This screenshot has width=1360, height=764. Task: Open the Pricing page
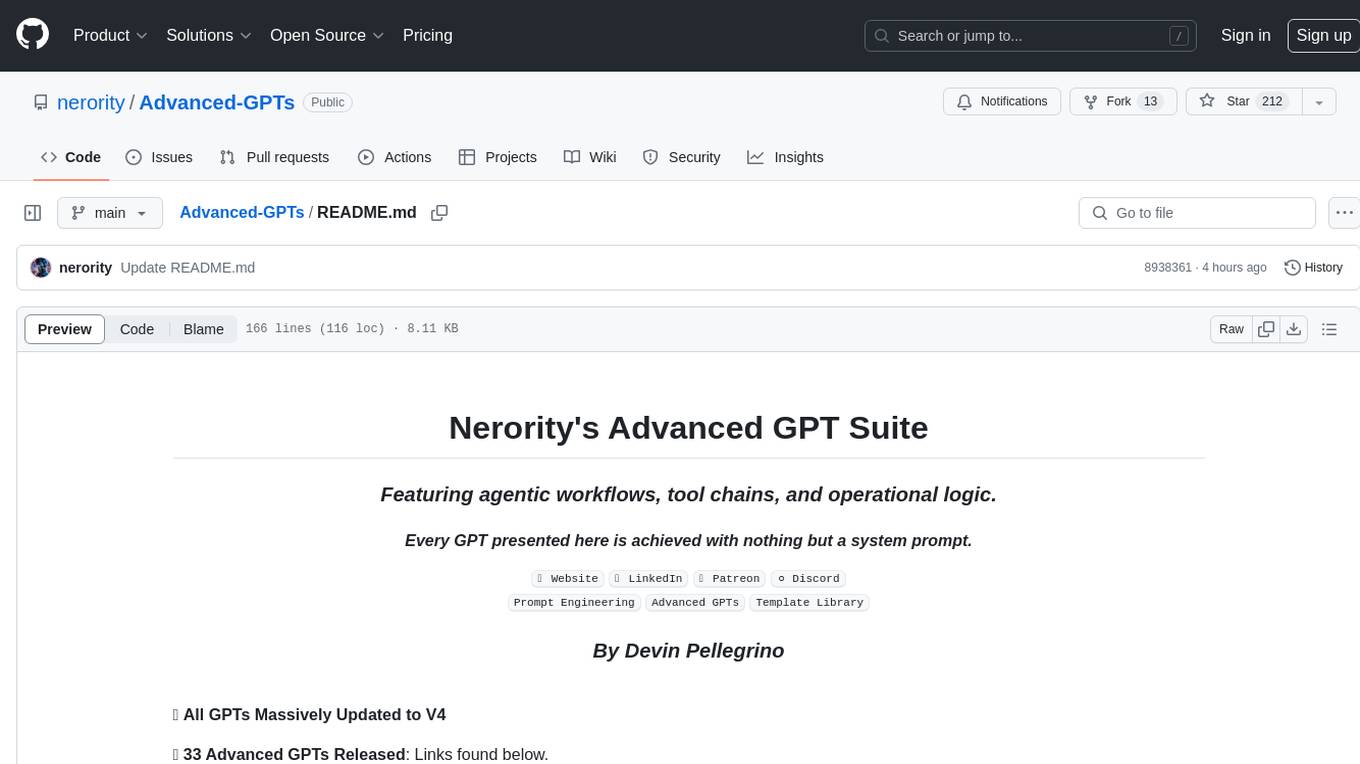pyautogui.click(x=427, y=35)
